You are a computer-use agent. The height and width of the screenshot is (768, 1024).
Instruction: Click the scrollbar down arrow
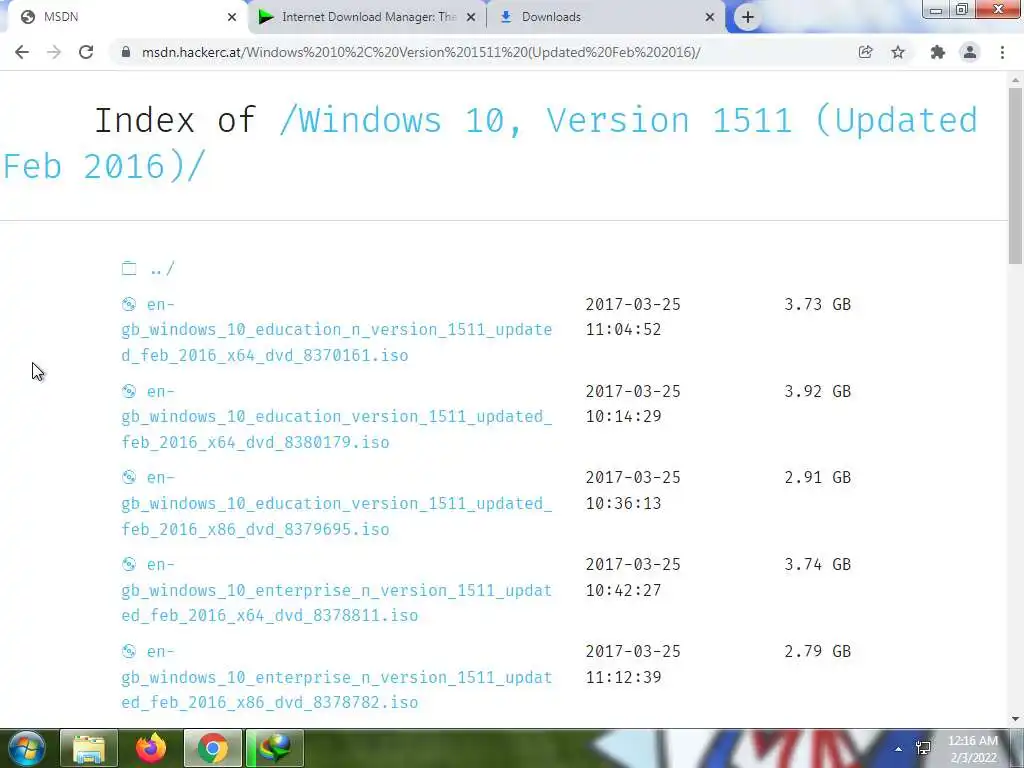click(1016, 719)
